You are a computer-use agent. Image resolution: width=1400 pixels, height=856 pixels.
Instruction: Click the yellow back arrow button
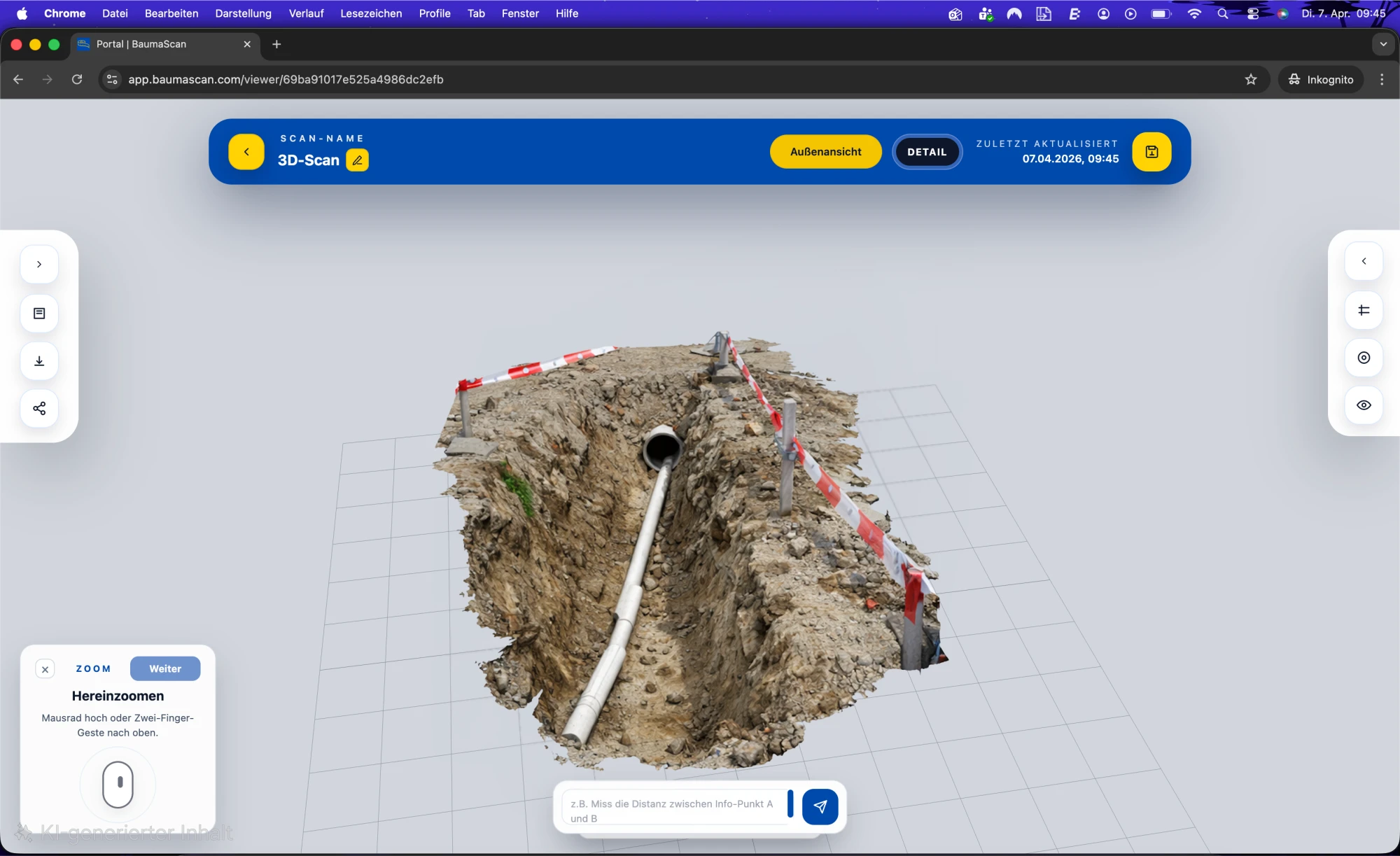coord(246,152)
